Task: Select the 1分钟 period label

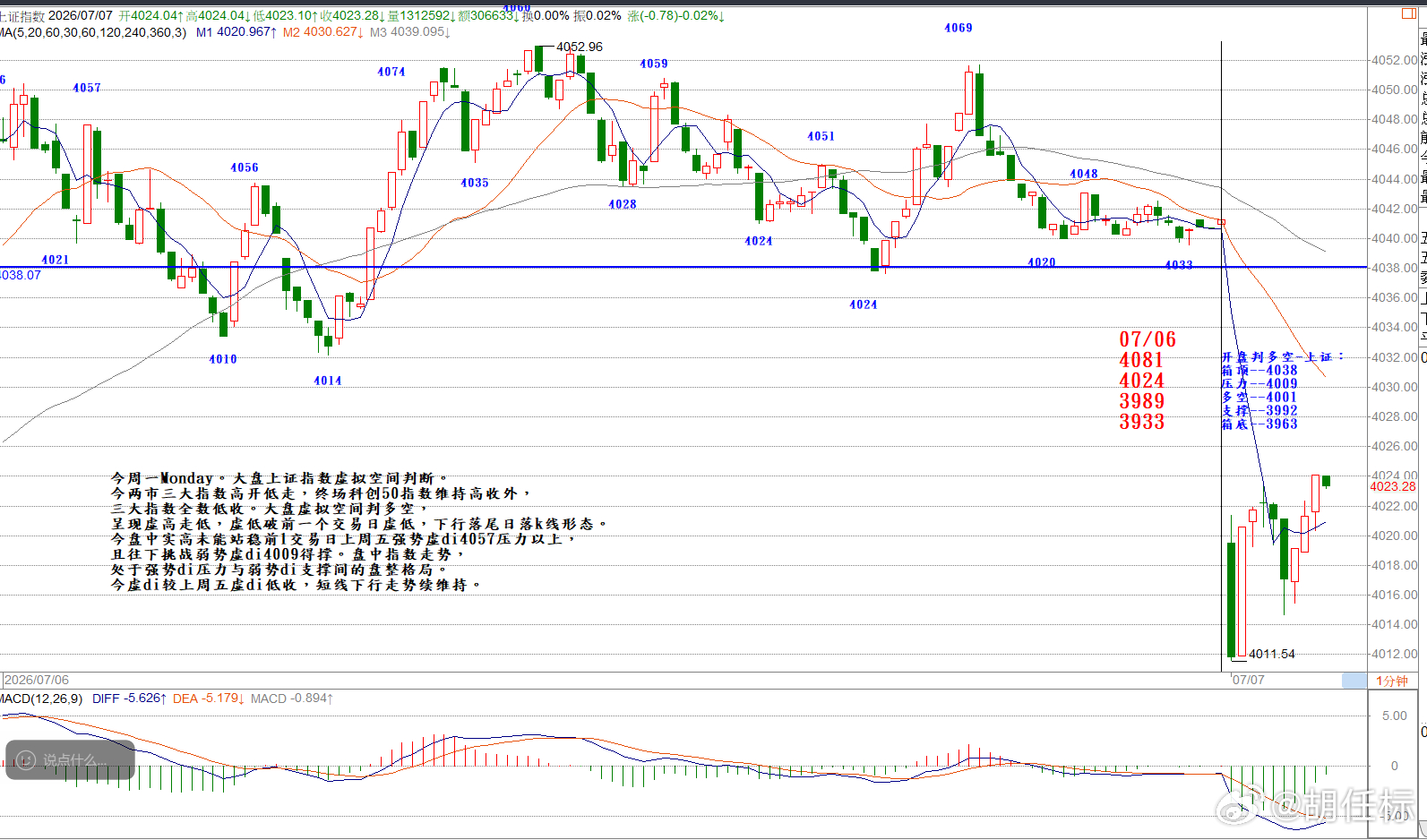Action: click(1392, 681)
